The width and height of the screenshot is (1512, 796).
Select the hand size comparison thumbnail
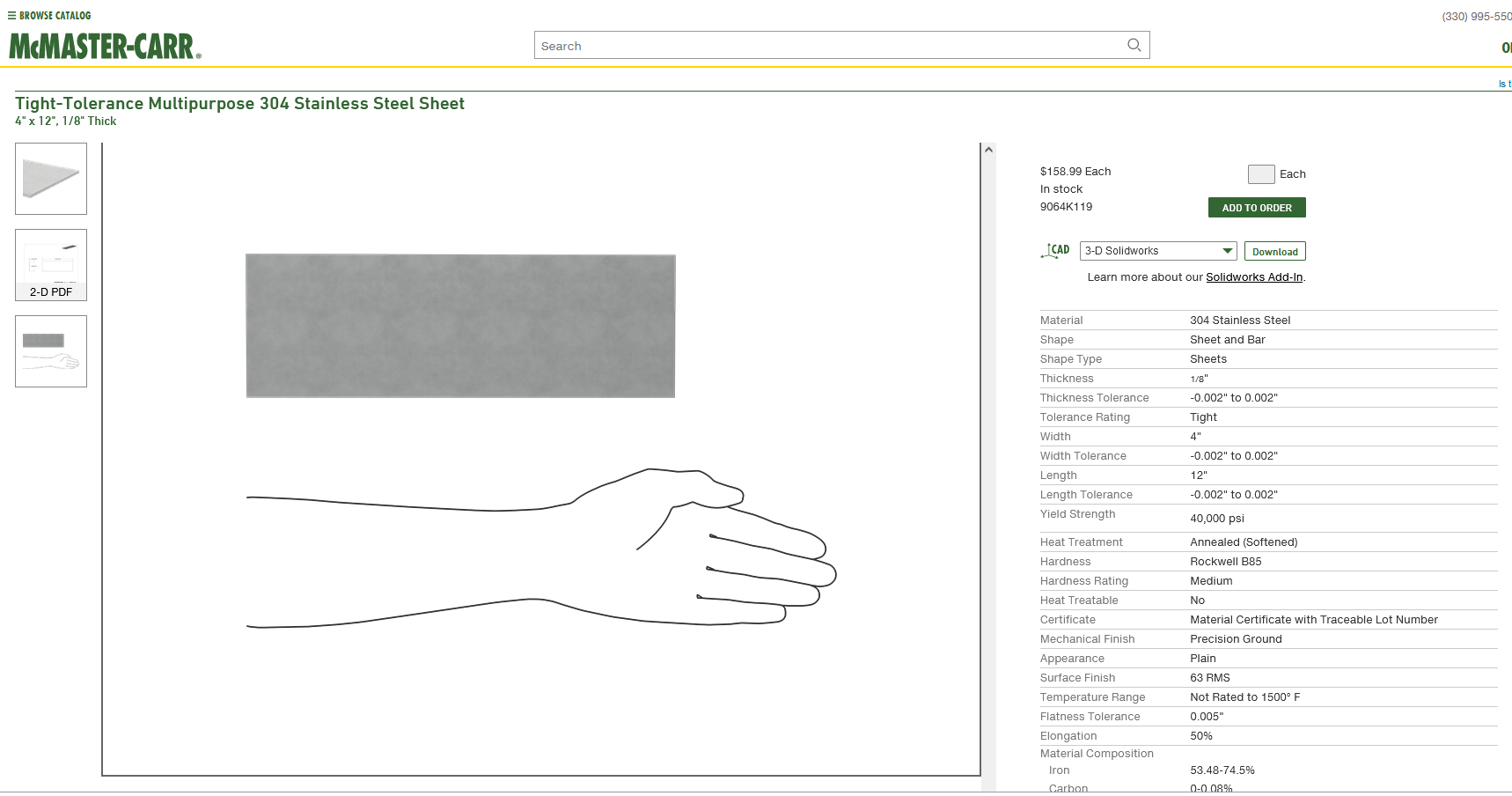(x=51, y=351)
